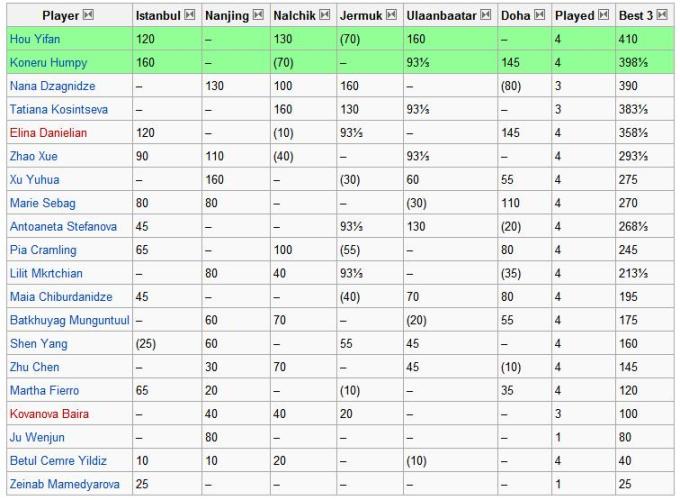Sort table by Player column icon
This screenshot has width=680, height=500.
(88, 16)
